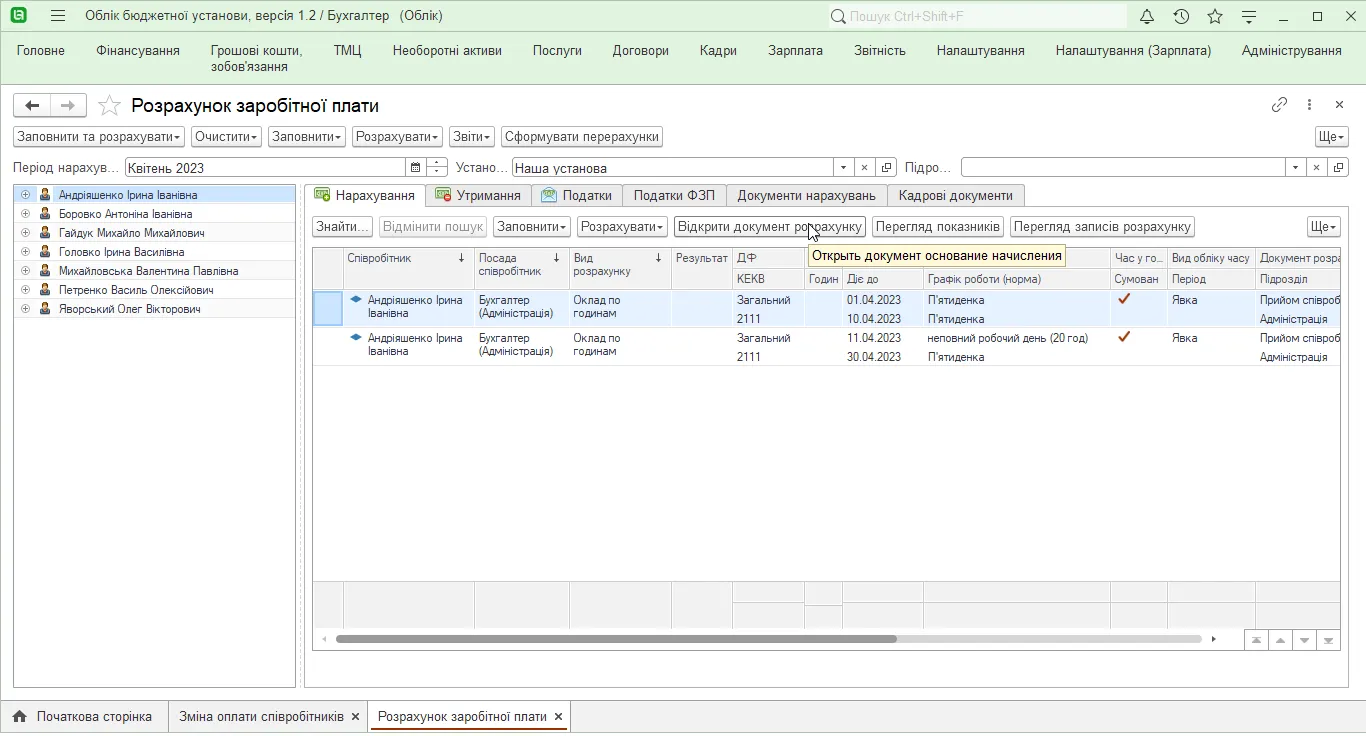
Task: Expand the Установа dropdown arrow
Action: tap(844, 168)
